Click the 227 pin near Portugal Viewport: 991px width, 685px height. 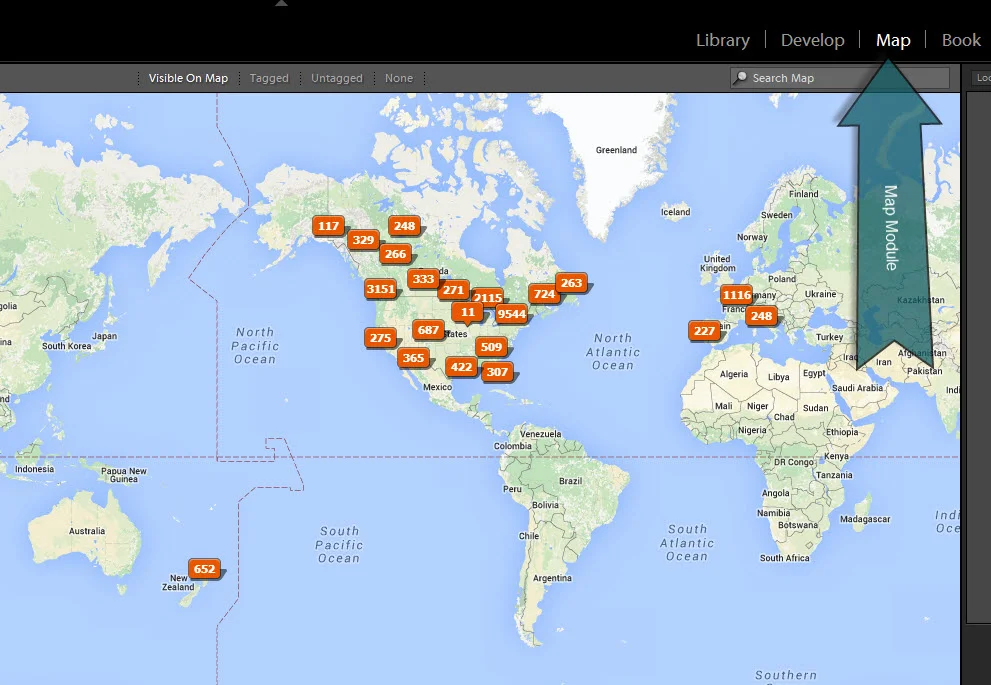tap(704, 331)
